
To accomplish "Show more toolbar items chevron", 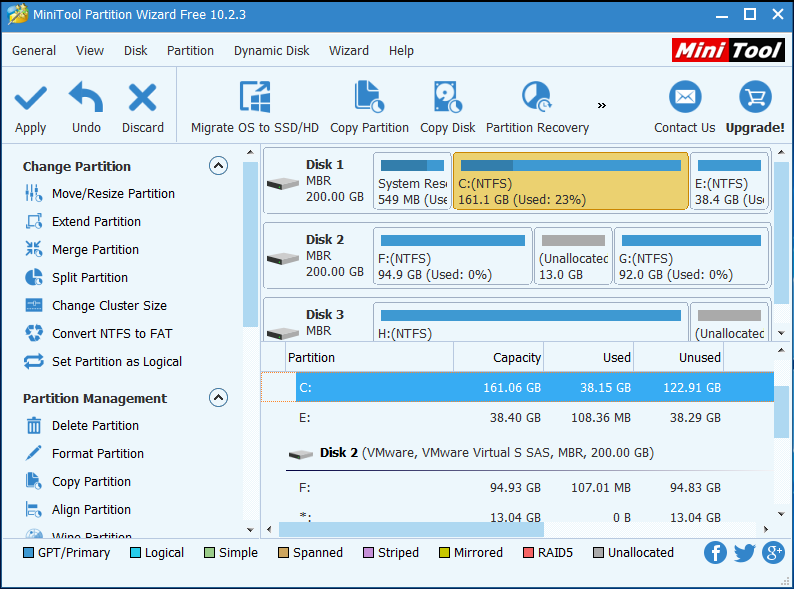I will tap(602, 105).
